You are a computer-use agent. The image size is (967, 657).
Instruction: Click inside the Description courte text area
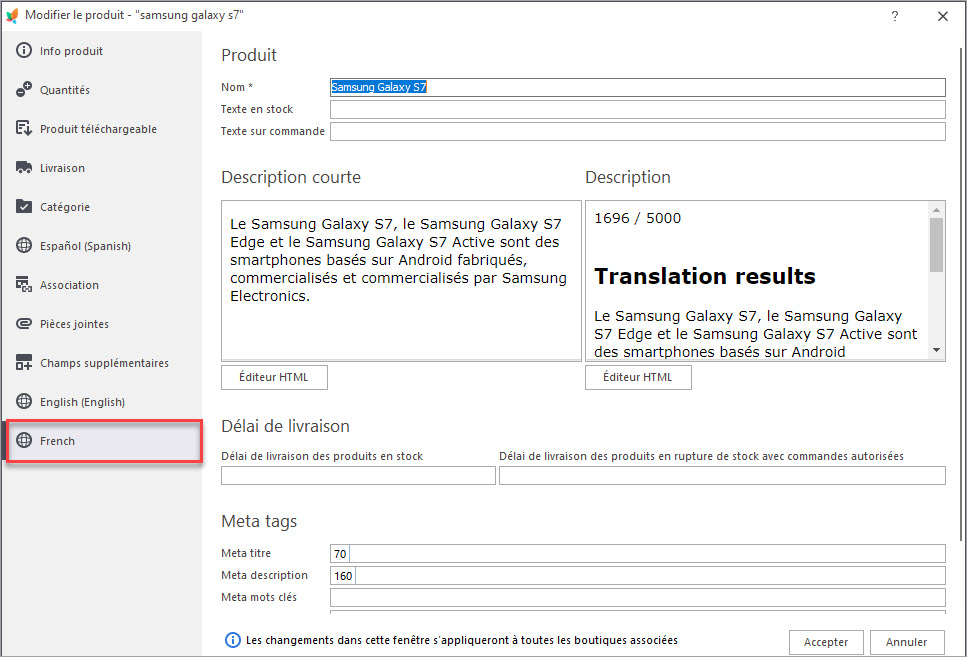click(401, 281)
